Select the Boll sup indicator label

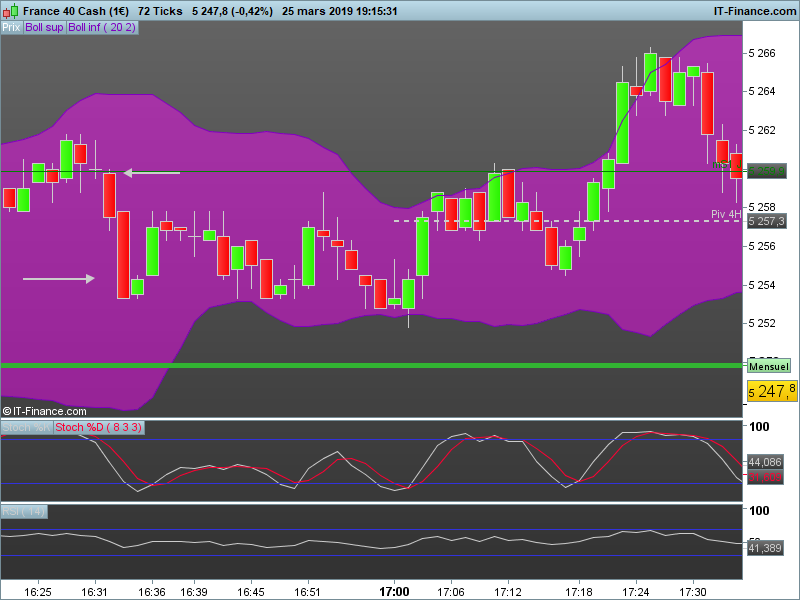tap(44, 28)
